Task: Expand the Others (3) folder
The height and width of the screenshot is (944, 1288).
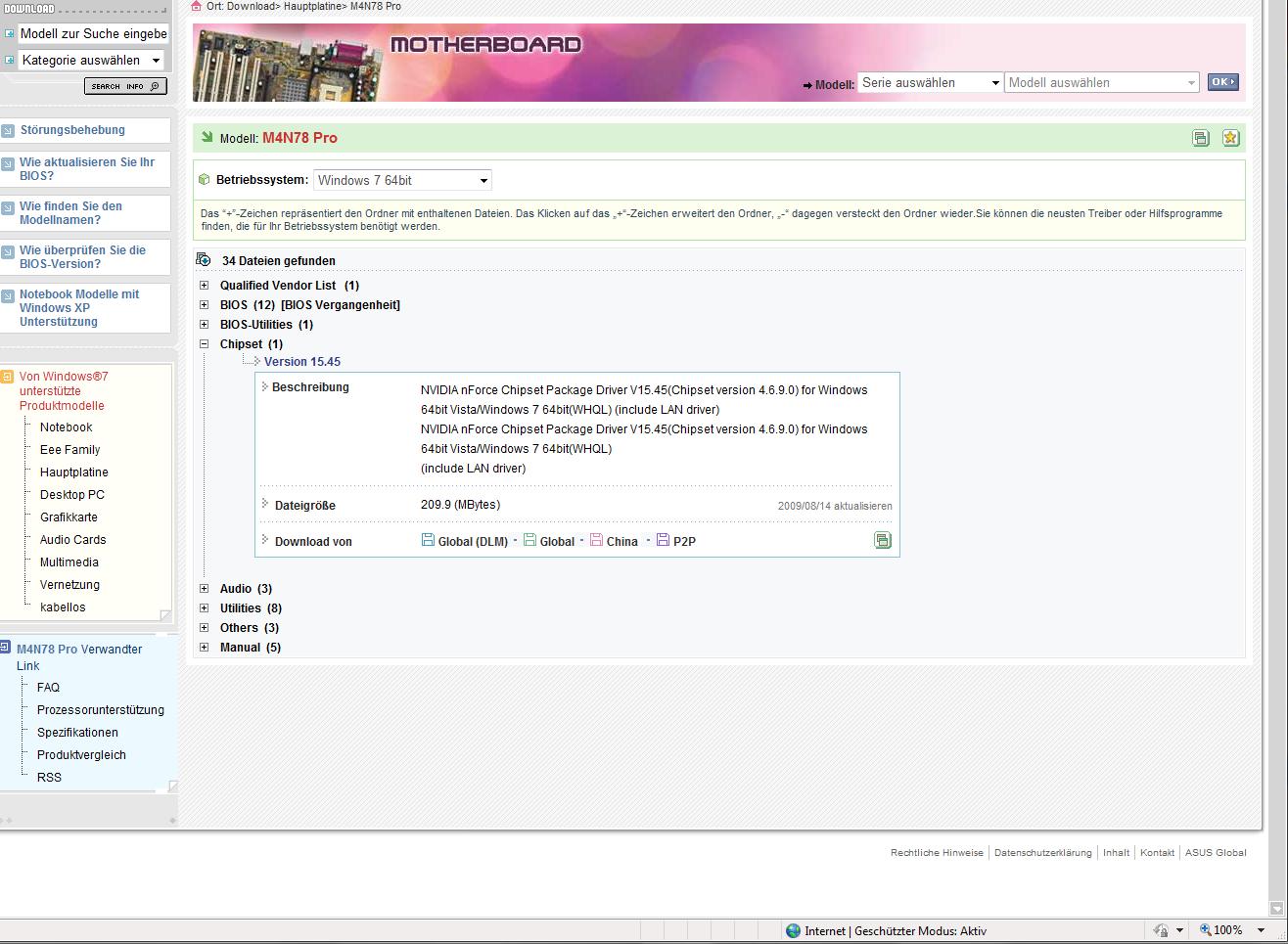Action: [x=204, y=627]
